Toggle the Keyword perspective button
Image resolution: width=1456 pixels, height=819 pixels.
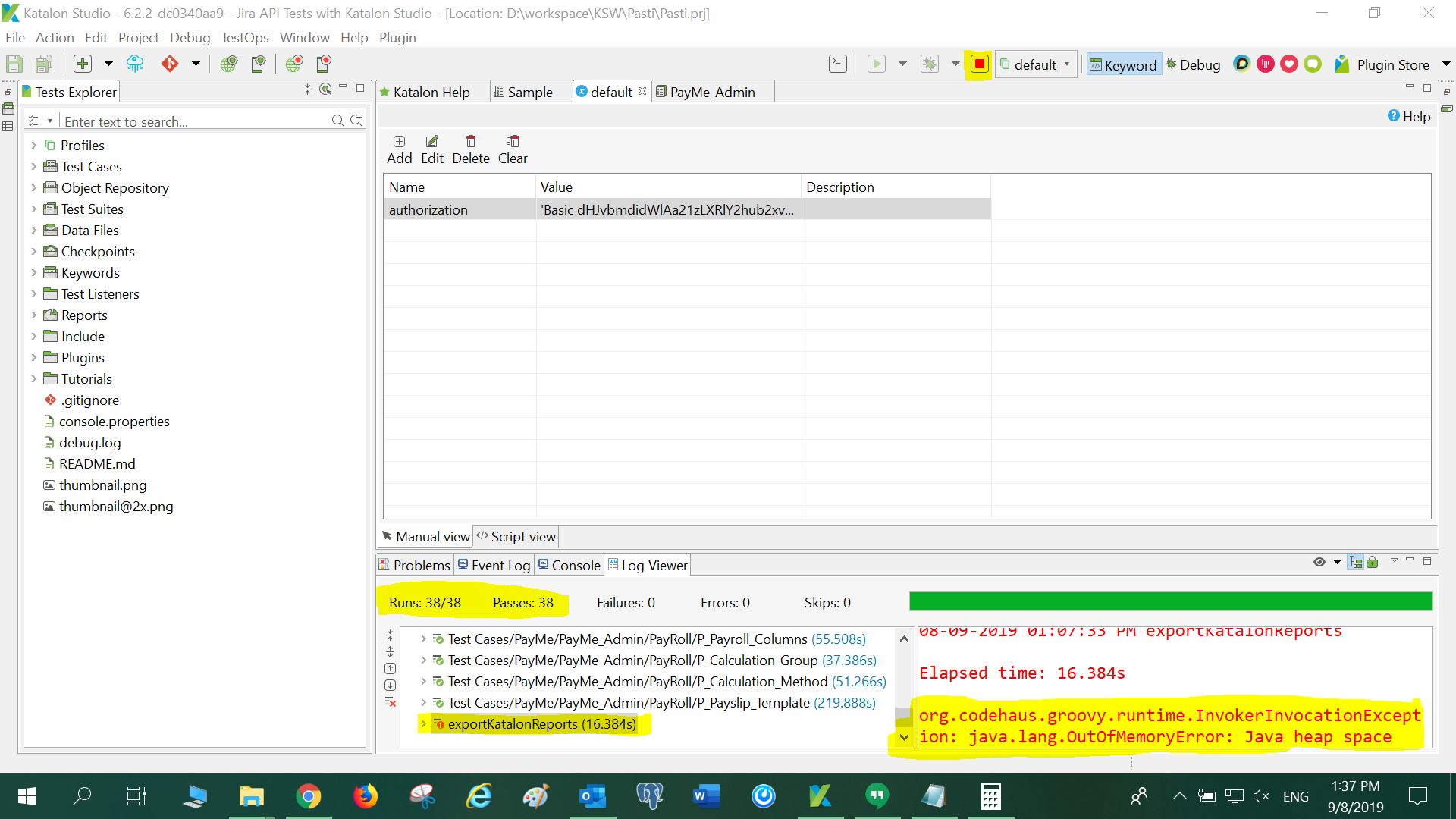(x=1123, y=64)
